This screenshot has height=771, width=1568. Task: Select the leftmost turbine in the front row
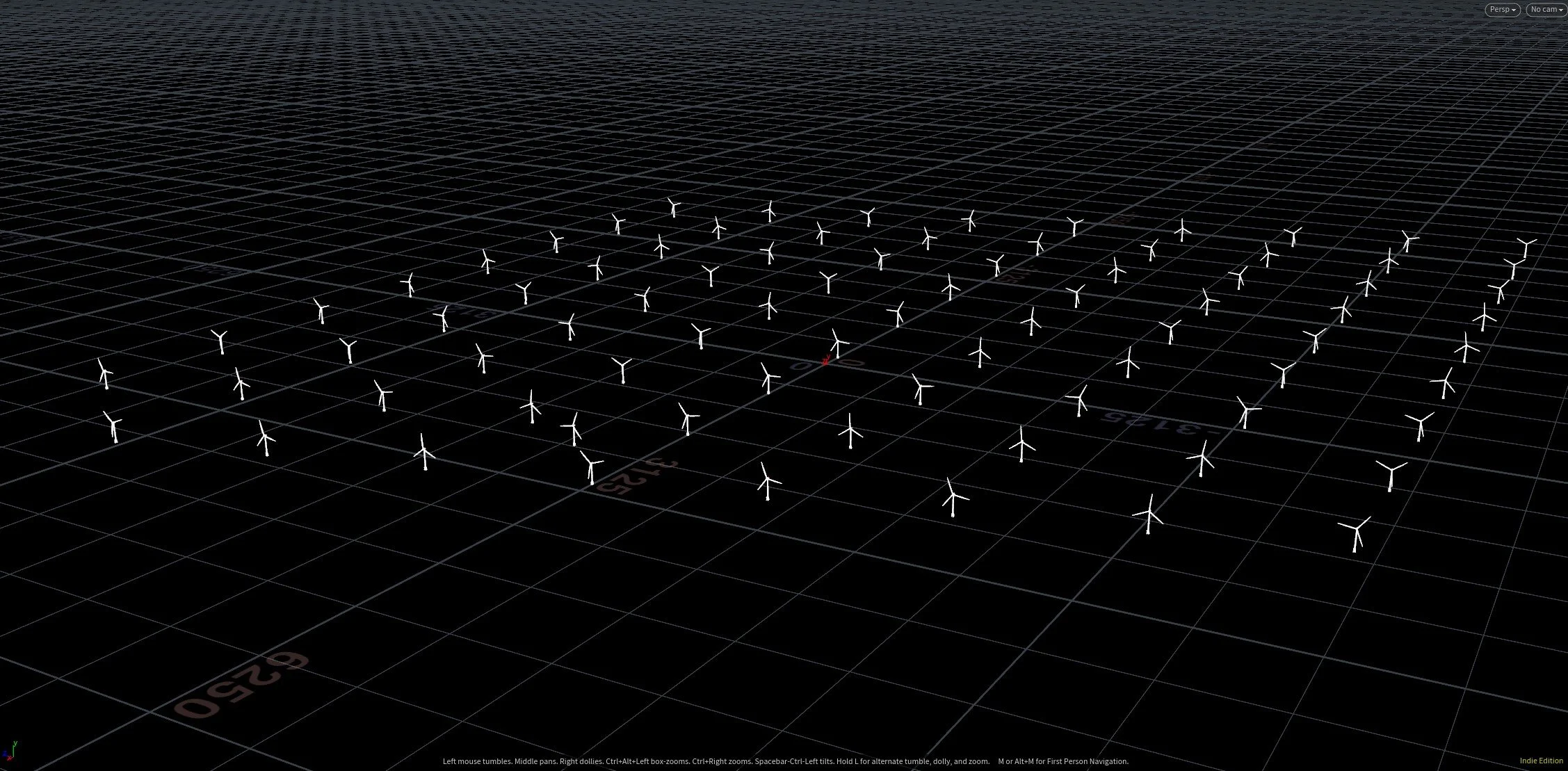pyautogui.click(x=113, y=427)
